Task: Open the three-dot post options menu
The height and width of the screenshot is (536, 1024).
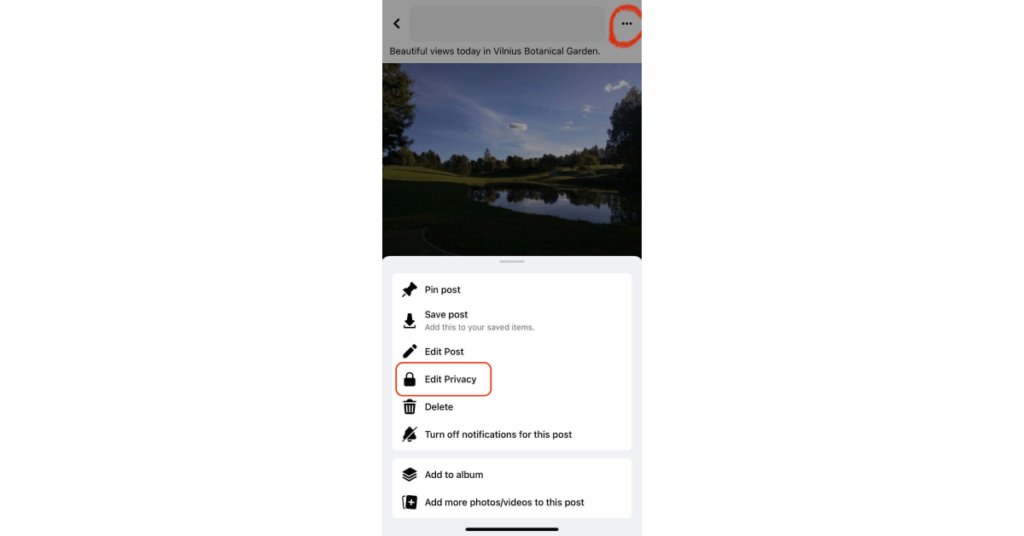Action: [626, 24]
